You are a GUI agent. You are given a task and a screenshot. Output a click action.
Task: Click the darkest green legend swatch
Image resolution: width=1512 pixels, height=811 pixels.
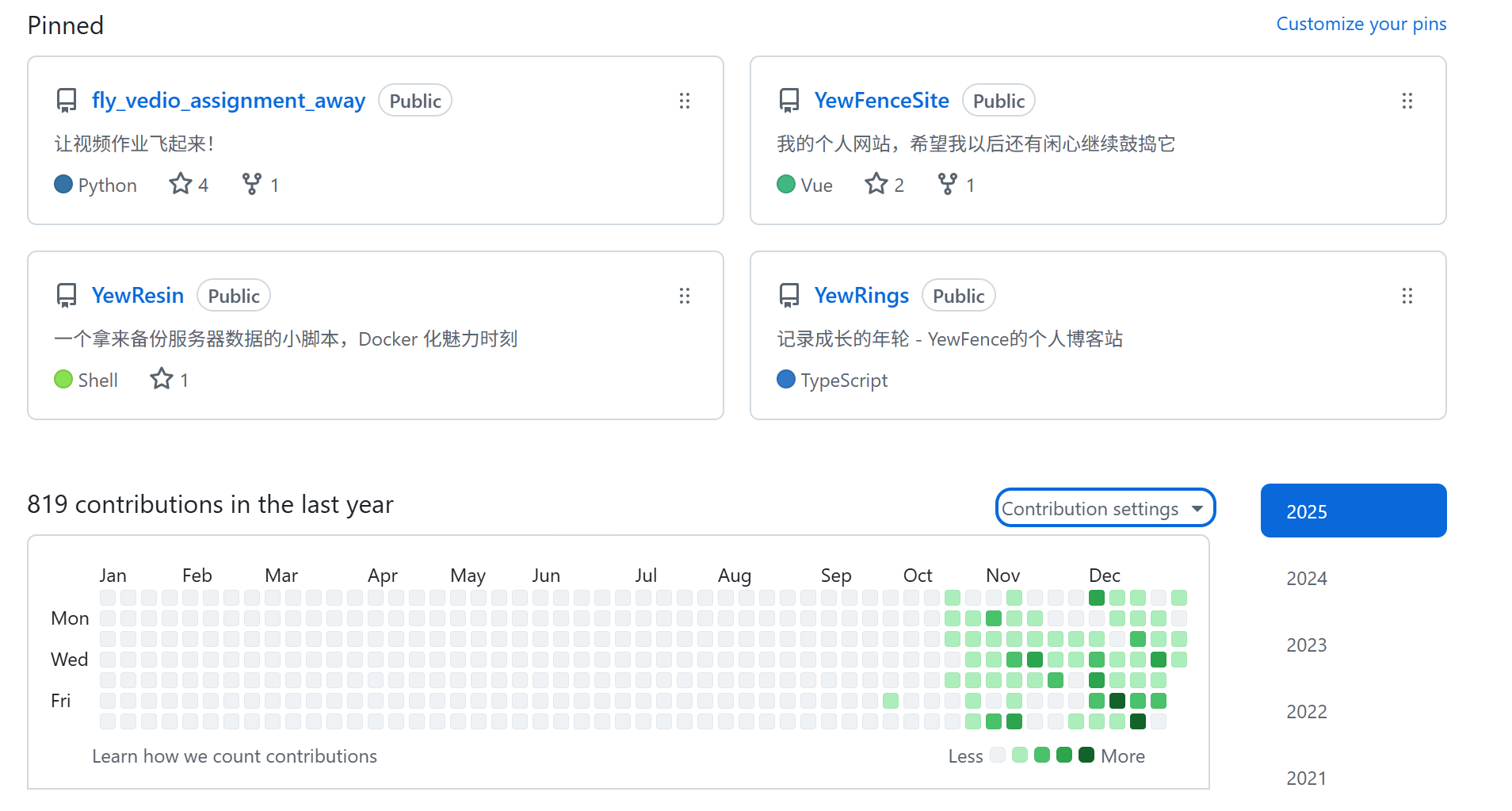(x=1086, y=755)
